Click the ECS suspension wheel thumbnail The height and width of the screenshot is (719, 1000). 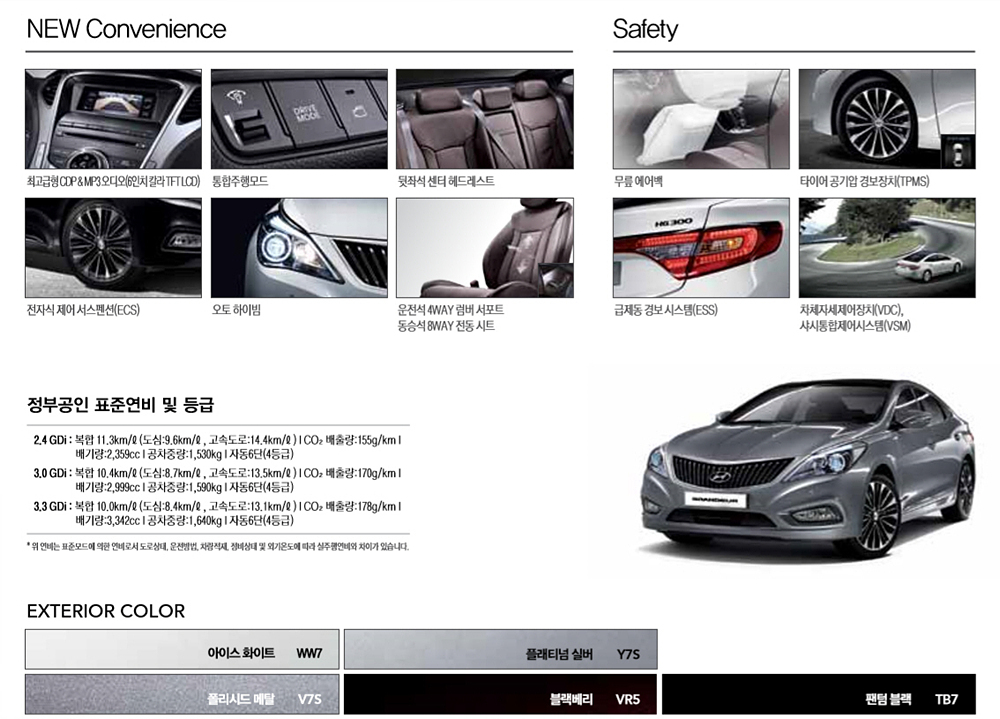tap(113, 247)
